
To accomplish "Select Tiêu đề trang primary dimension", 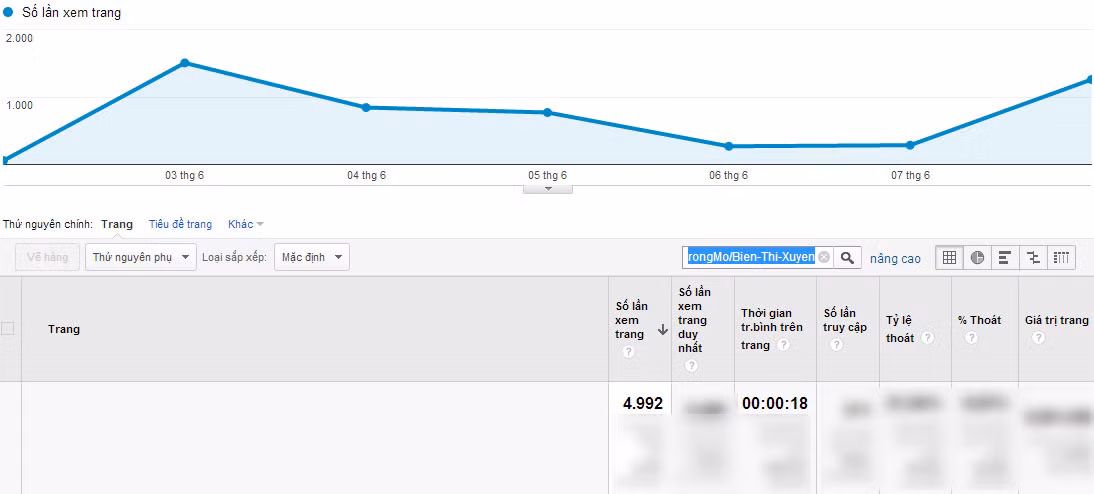I will coord(180,225).
